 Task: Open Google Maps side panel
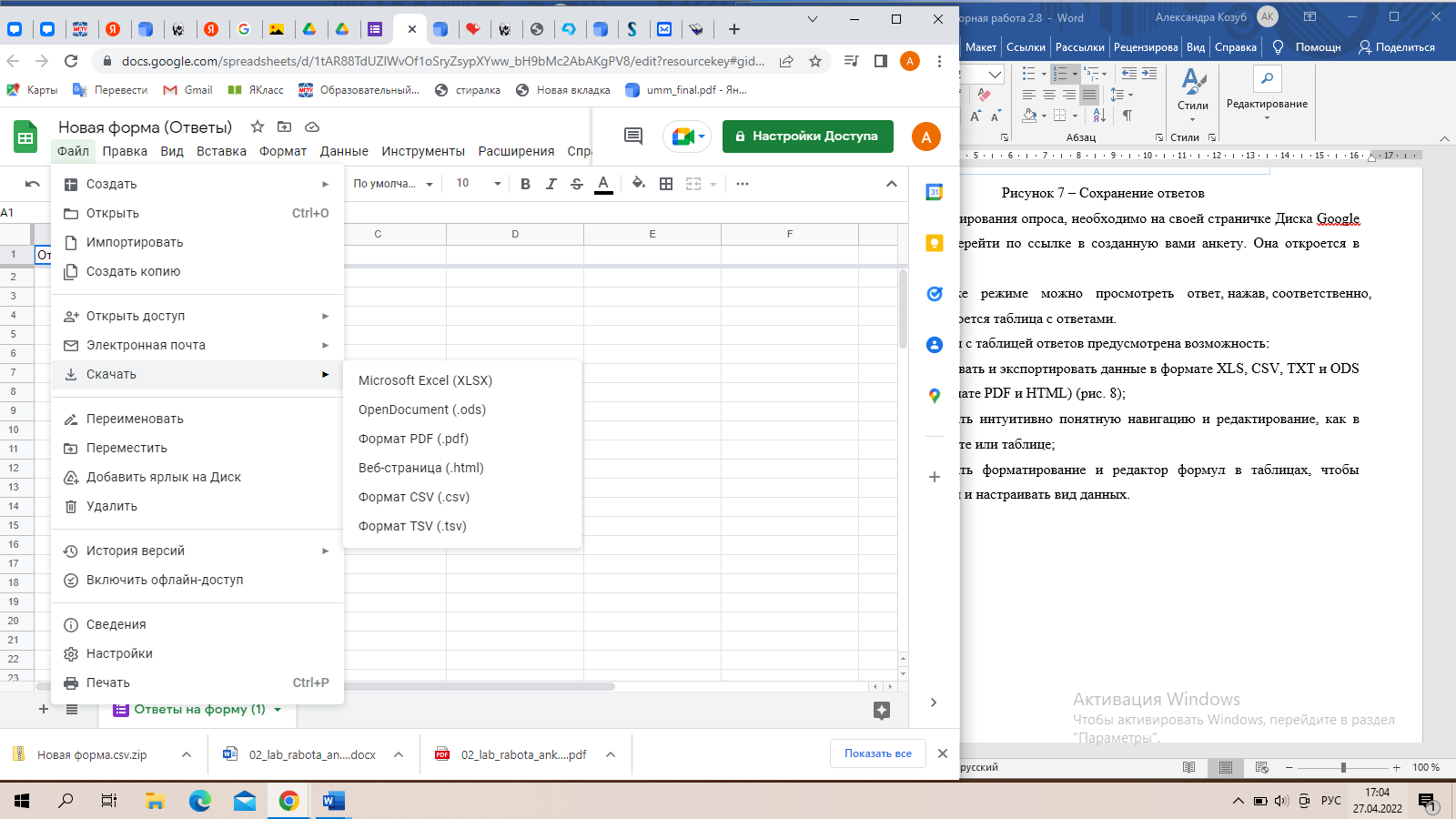pyautogui.click(x=934, y=396)
